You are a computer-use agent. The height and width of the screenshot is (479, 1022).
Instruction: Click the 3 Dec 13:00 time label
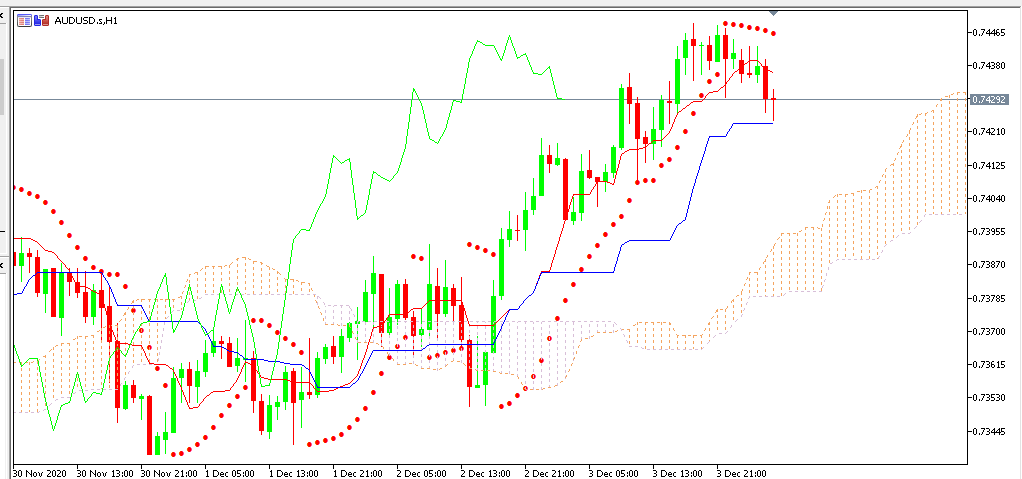tap(677, 472)
